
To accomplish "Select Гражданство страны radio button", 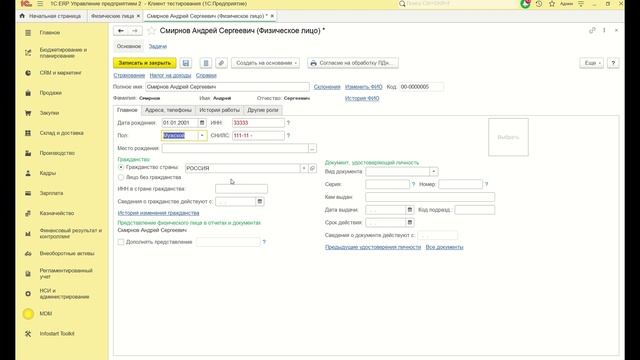I will click(x=121, y=167).
